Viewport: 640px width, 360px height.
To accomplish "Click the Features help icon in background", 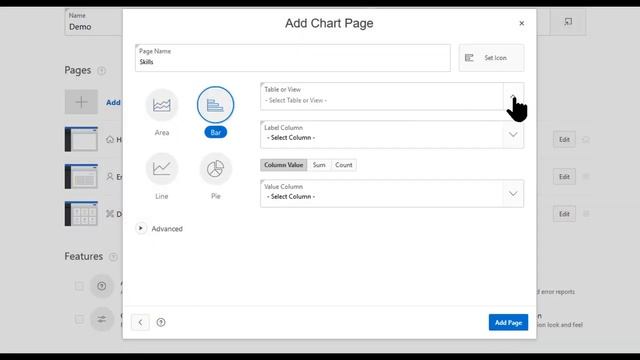I will point(113,257).
